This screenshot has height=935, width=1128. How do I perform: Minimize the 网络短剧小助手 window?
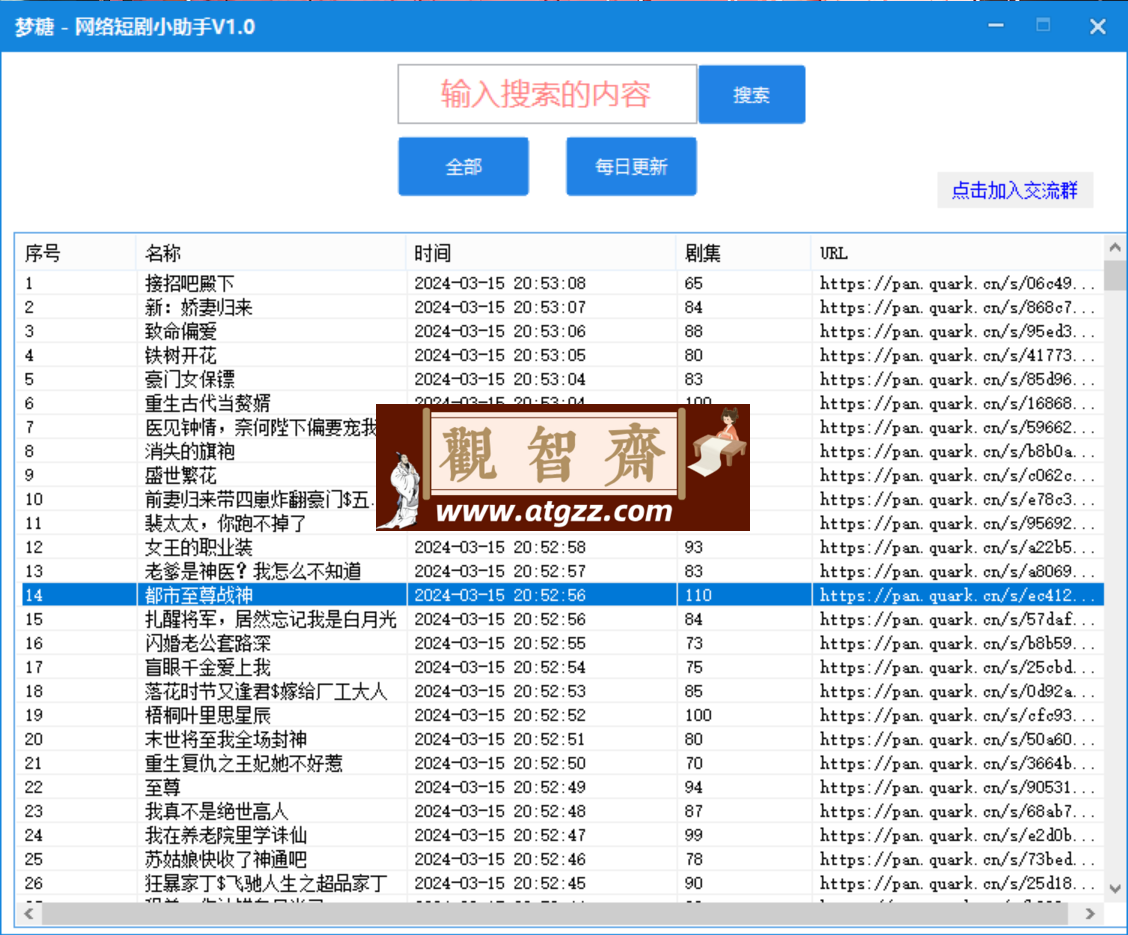996,26
